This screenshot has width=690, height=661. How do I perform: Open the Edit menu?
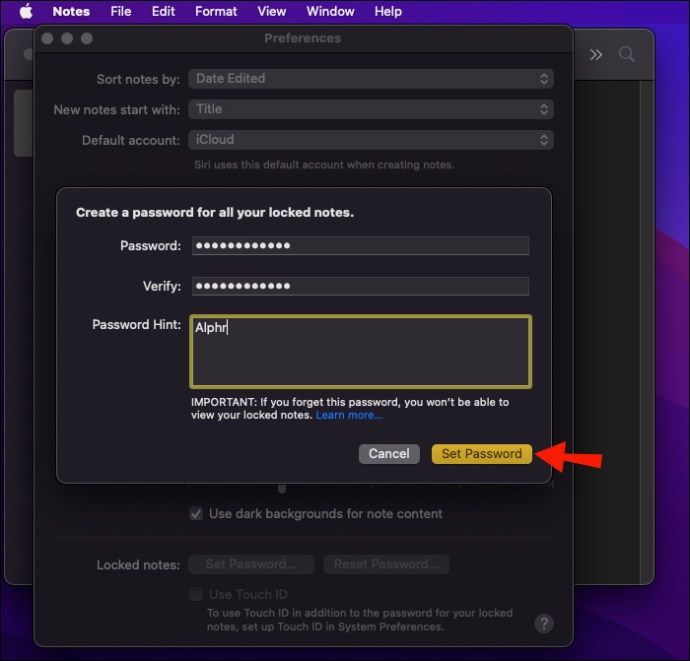click(163, 11)
